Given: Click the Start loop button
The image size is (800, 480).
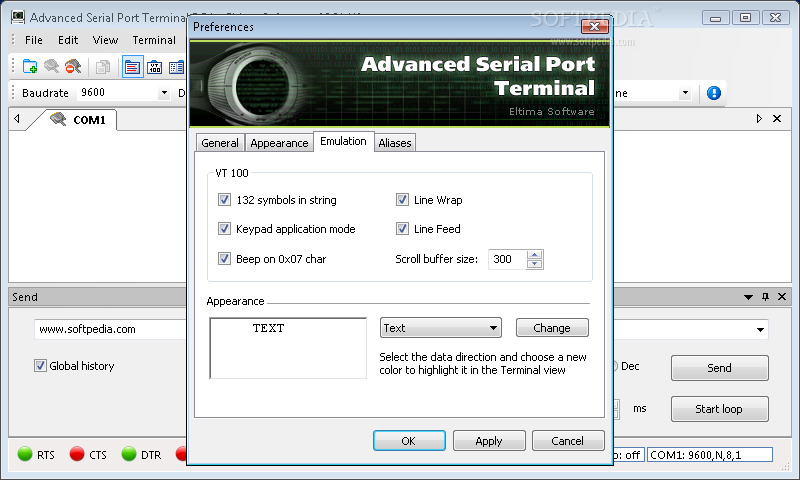Looking at the screenshot, I should click(719, 409).
